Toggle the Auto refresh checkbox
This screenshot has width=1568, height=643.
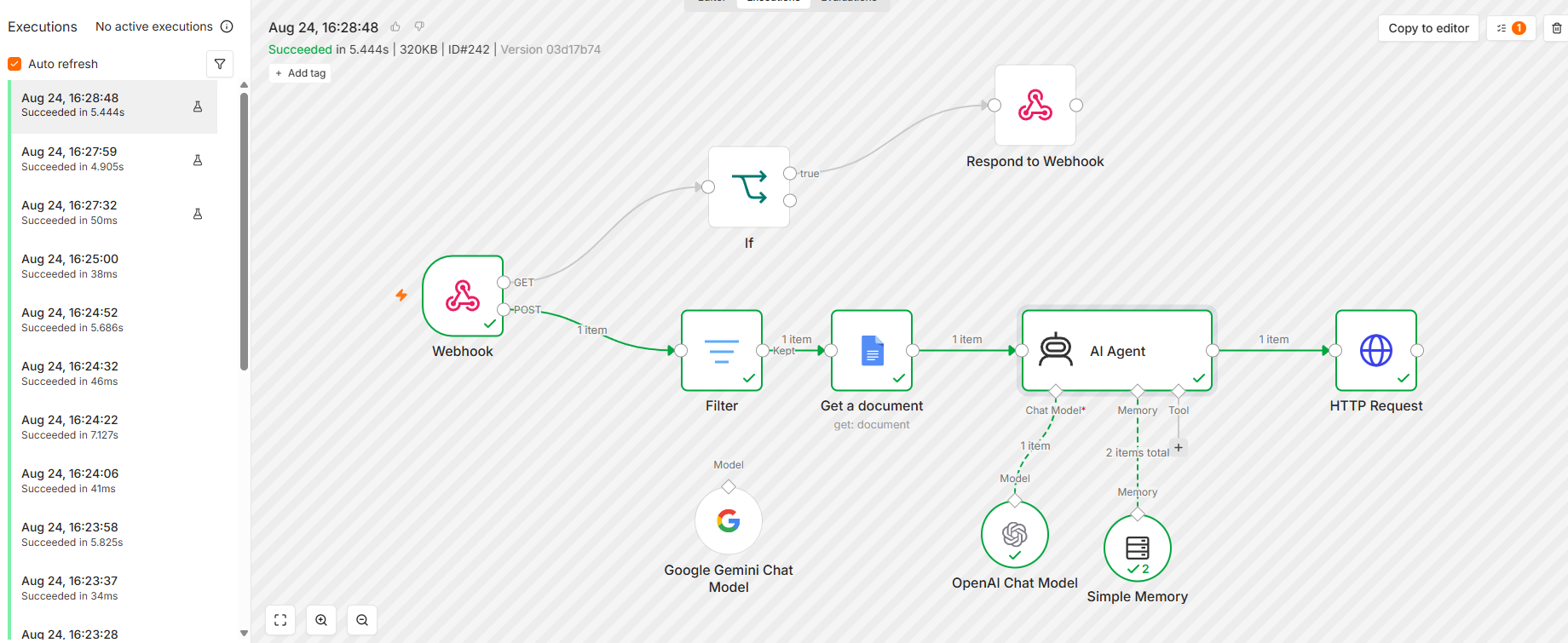point(14,64)
